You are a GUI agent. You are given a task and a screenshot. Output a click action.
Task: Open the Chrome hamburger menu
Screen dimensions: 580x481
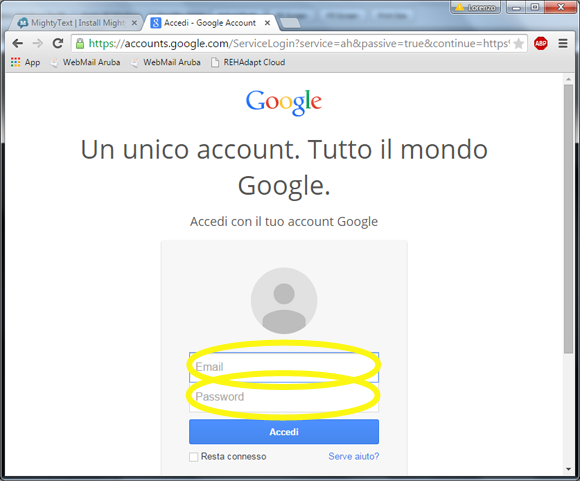[x=563, y=44]
